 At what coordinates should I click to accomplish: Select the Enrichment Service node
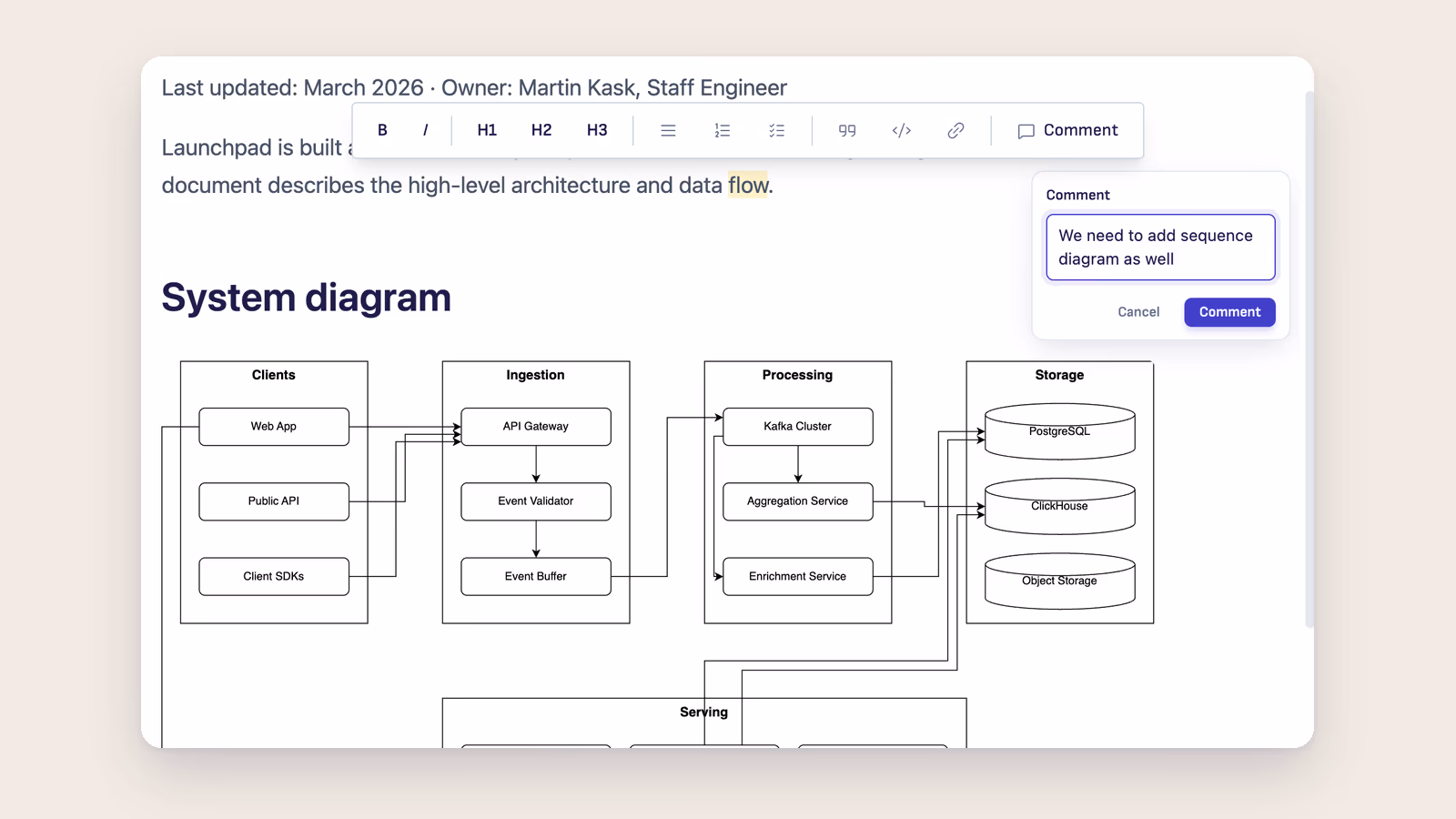[x=798, y=576]
